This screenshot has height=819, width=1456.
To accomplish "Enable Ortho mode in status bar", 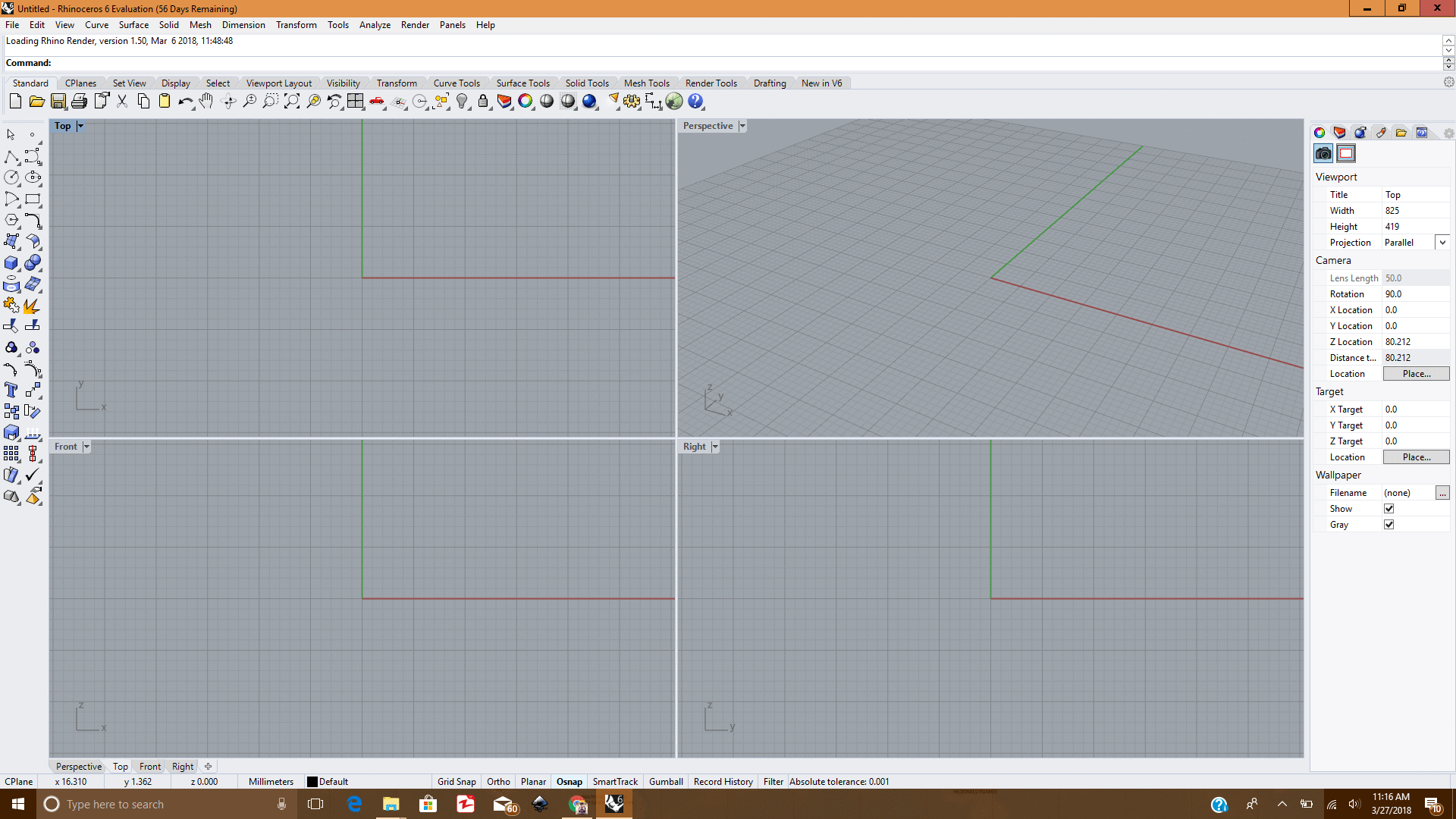I will pos(498,782).
